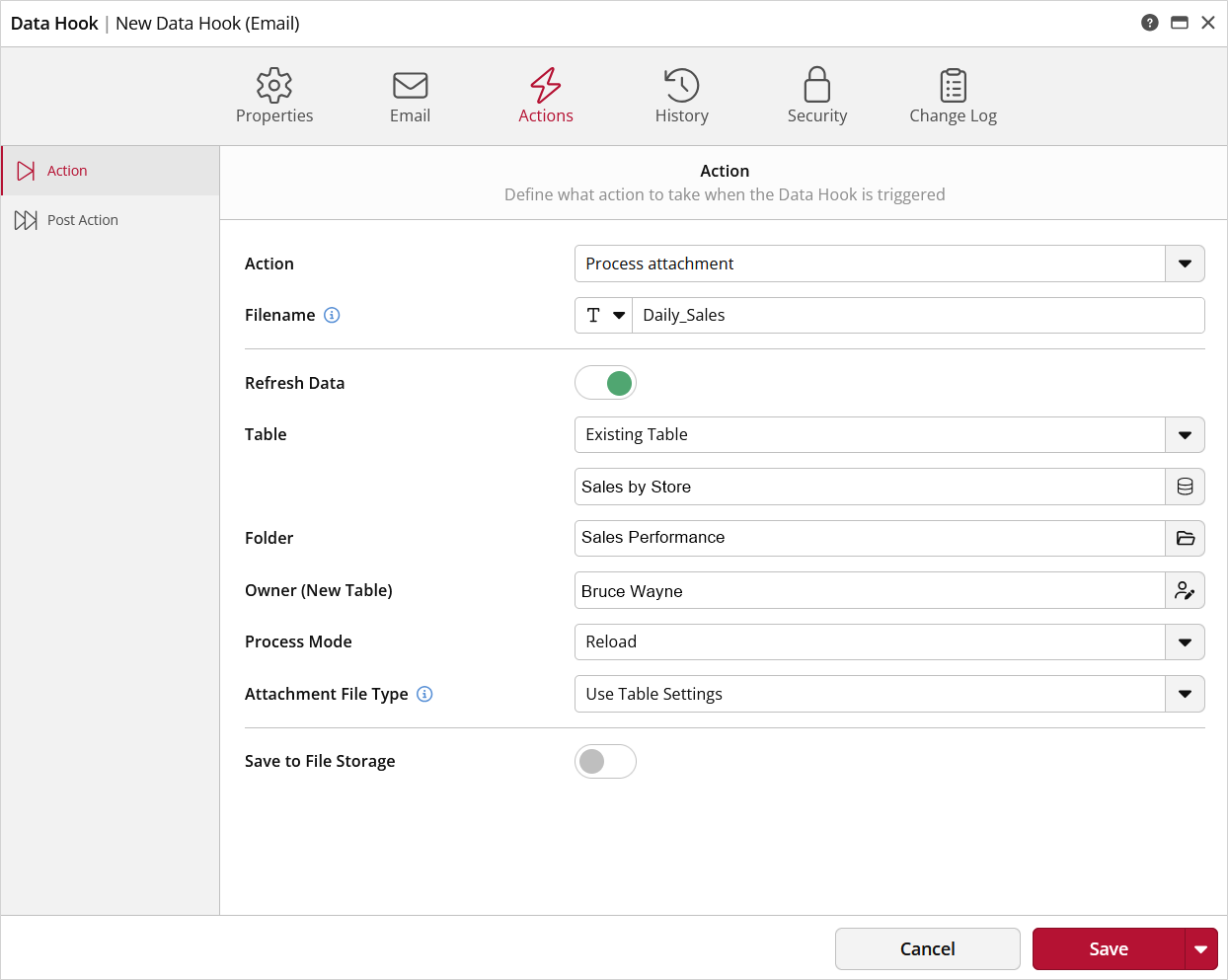Turn off the Refresh Data toggle

(x=605, y=383)
